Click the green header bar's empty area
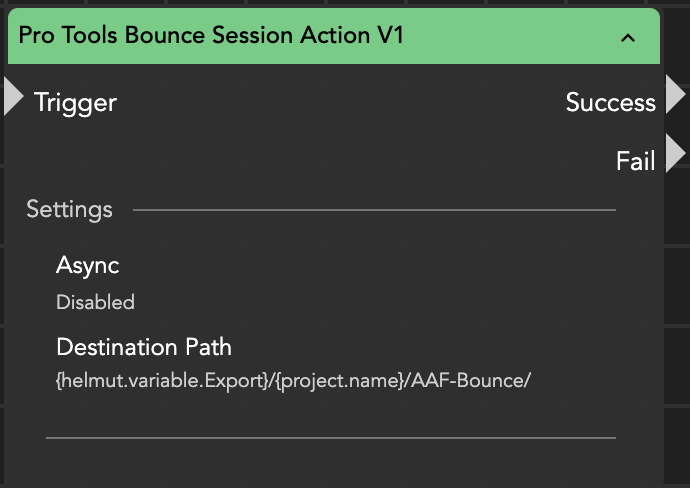This screenshot has width=690, height=488. [520, 36]
